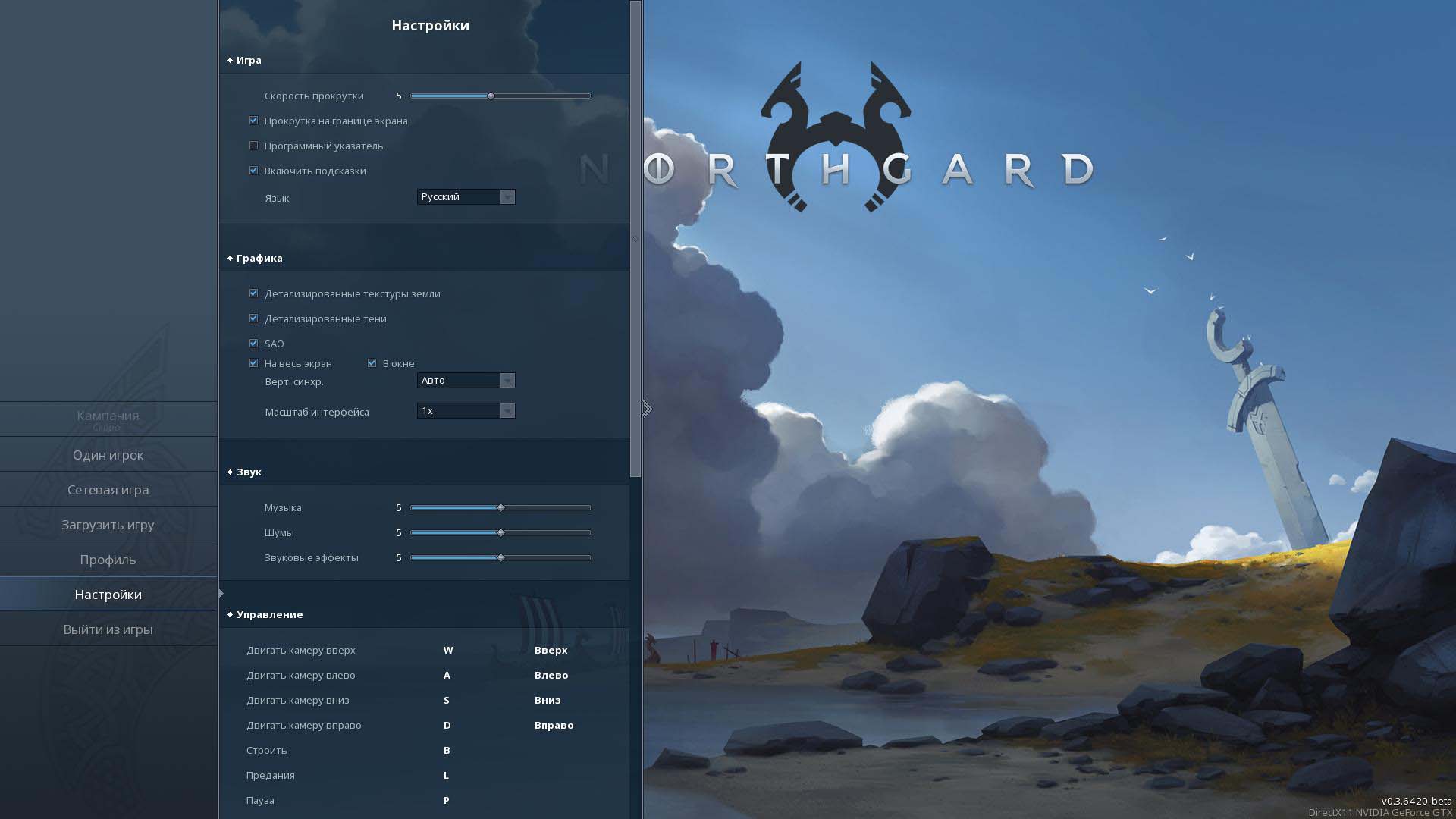Open Сетевая игра menu item
The image size is (1456, 819).
[108, 490]
